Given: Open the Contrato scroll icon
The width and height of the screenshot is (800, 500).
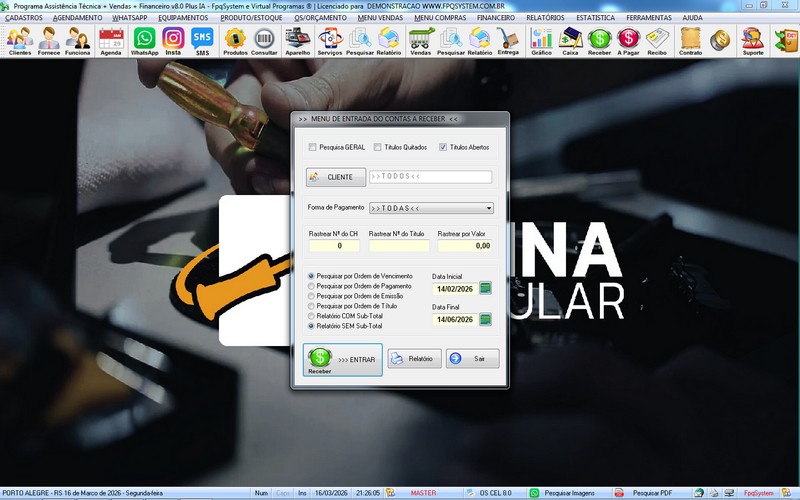Looking at the screenshot, I should (690, 41).
